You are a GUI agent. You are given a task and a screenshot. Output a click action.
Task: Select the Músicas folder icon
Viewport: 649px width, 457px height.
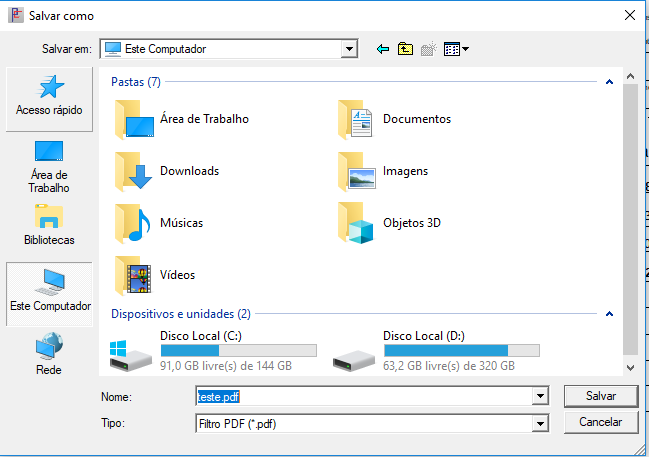(133, 223)
